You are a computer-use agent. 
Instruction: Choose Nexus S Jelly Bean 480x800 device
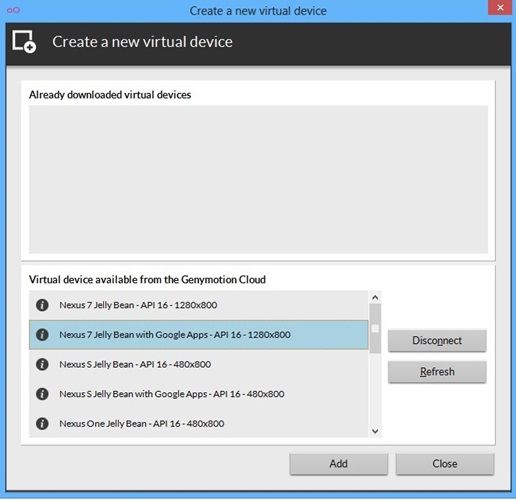coord(199,364)
